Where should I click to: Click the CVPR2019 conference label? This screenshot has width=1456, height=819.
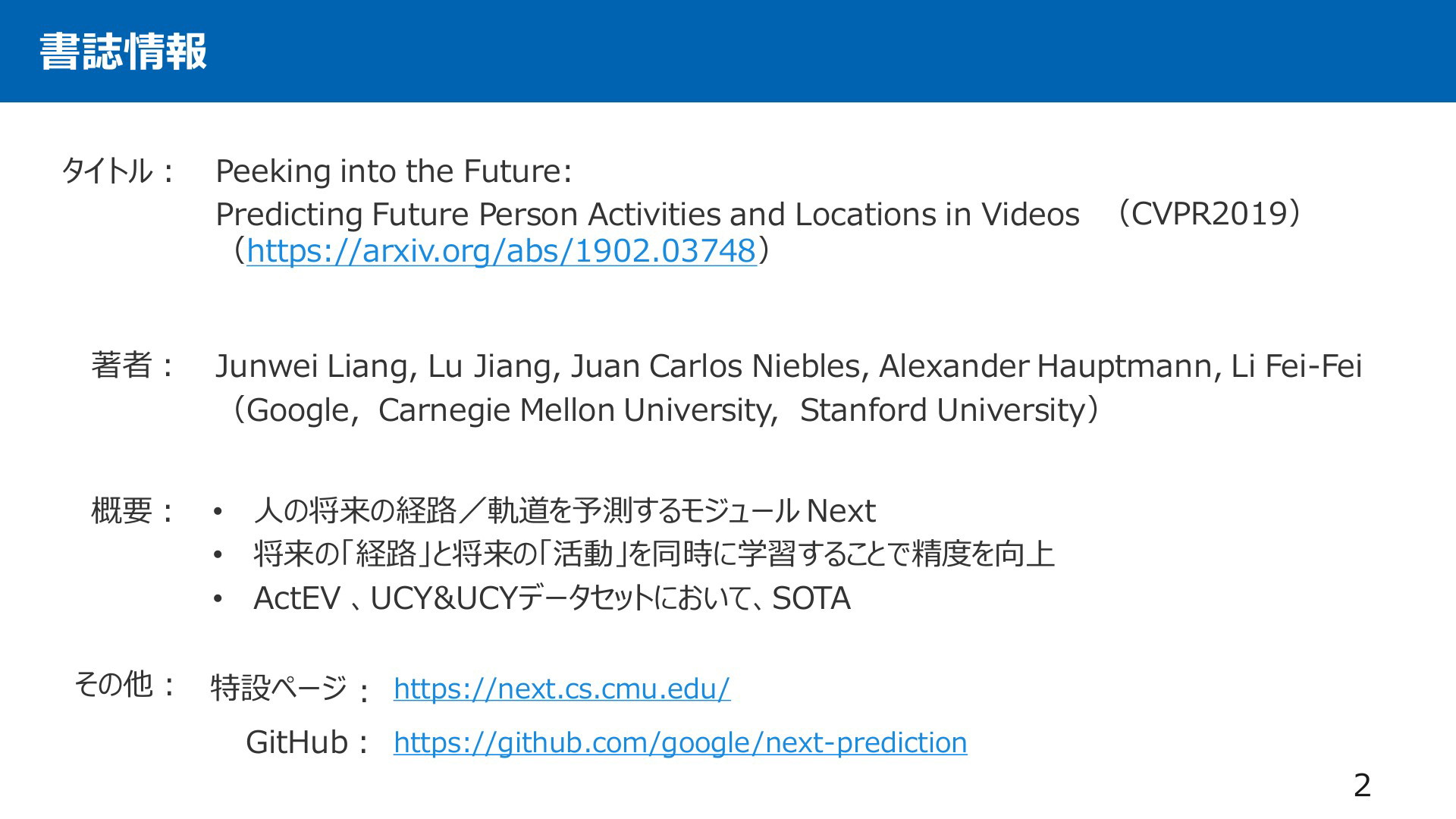pos(1209,214)
